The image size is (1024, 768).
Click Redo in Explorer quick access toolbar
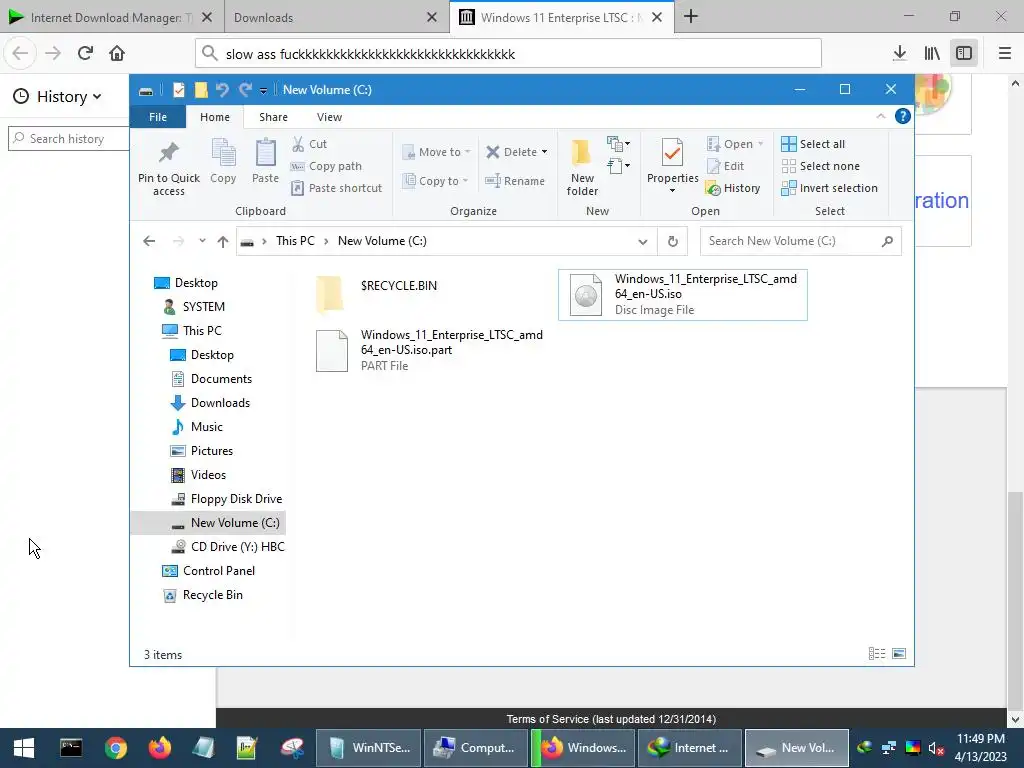pos(245,89)
